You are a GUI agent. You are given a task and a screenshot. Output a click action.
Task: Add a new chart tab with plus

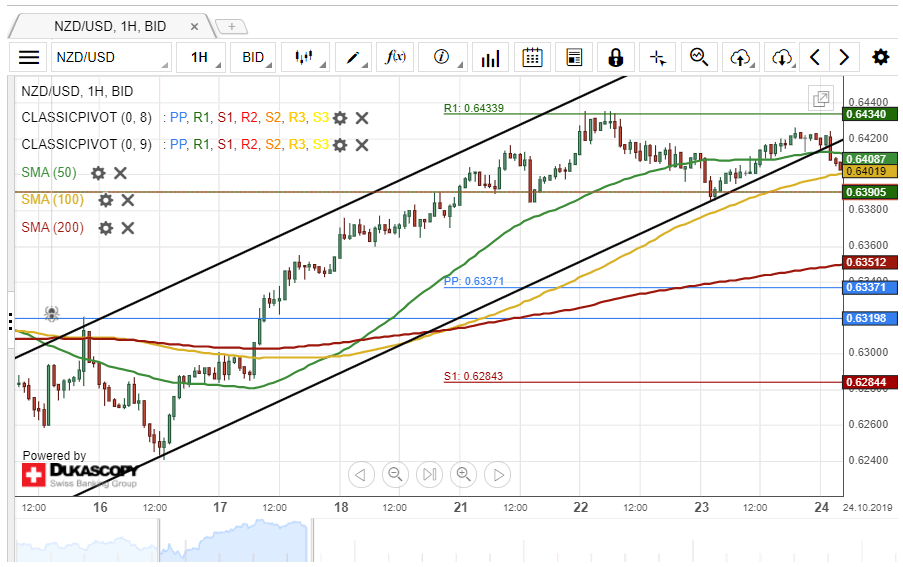pos(231,26)
